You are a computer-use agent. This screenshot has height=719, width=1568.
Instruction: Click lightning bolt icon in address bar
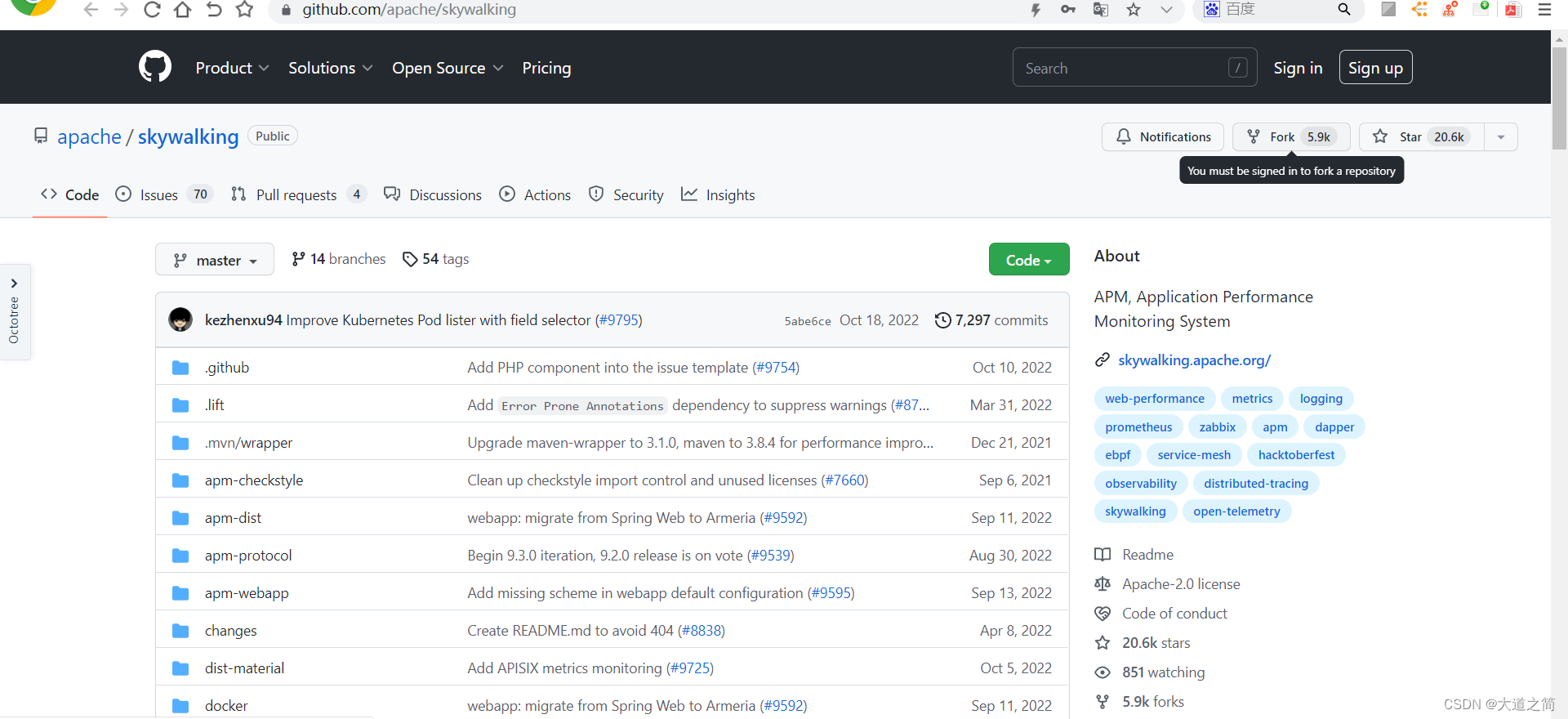tap(1036, 10)
